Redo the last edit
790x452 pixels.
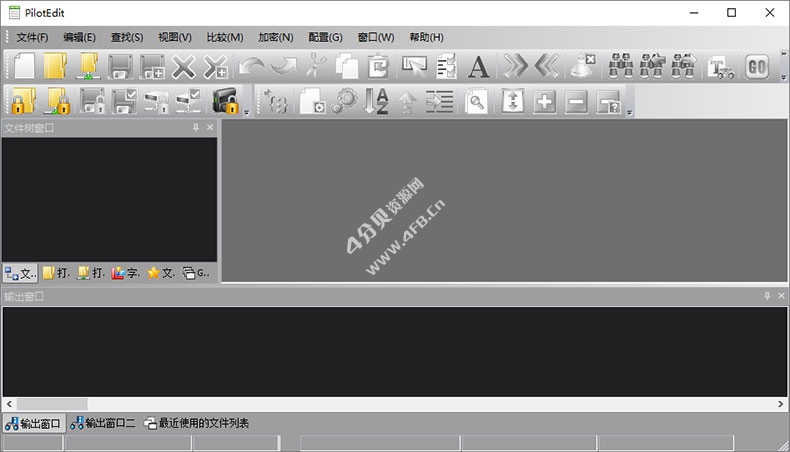(284, 67)
